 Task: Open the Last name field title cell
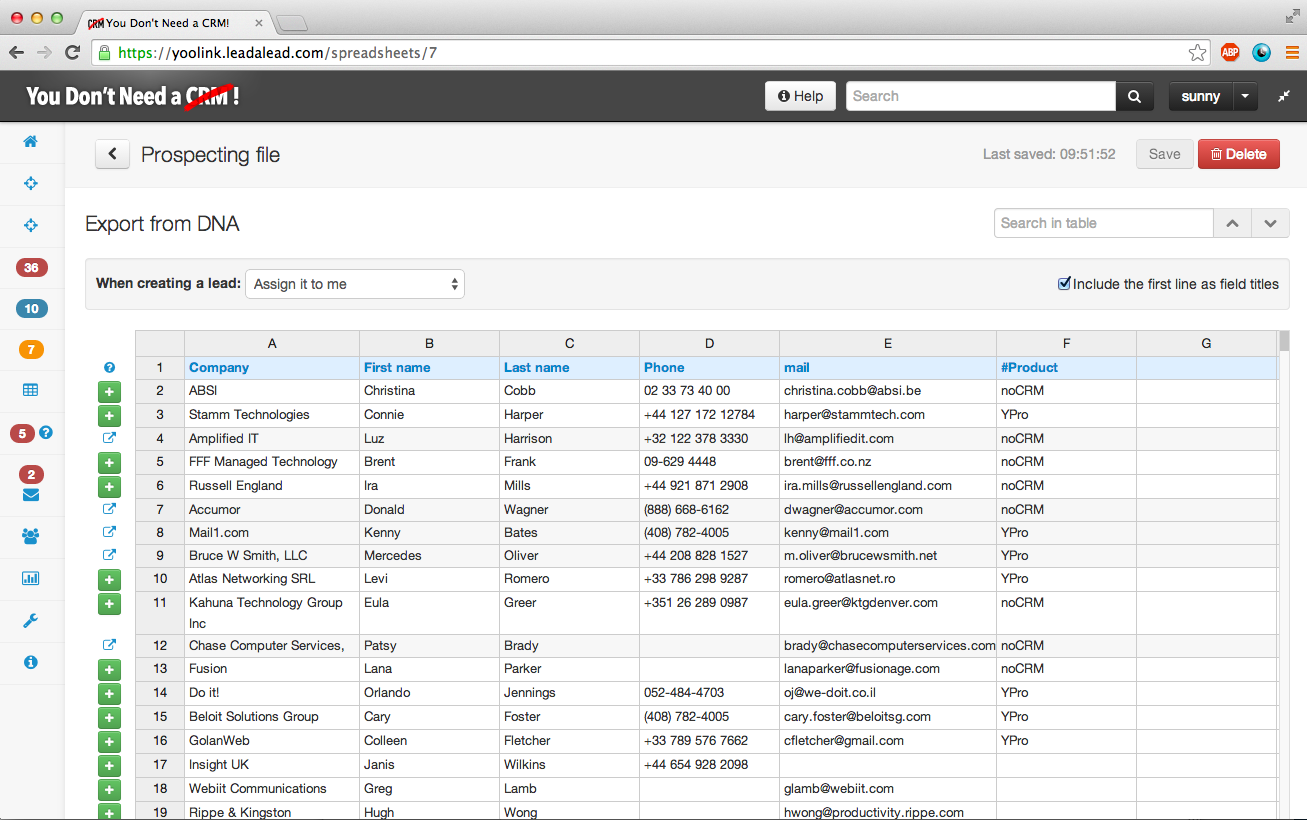click(x=569, y=368)
